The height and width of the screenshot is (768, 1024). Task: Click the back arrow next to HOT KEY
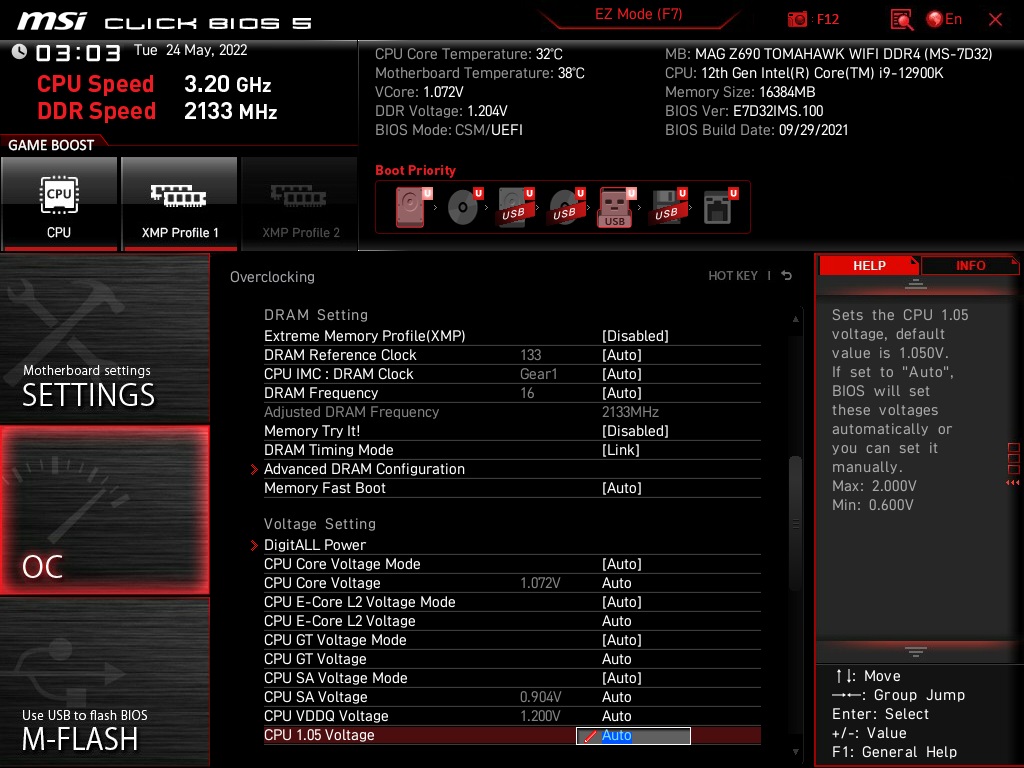[x=787, y=276]
